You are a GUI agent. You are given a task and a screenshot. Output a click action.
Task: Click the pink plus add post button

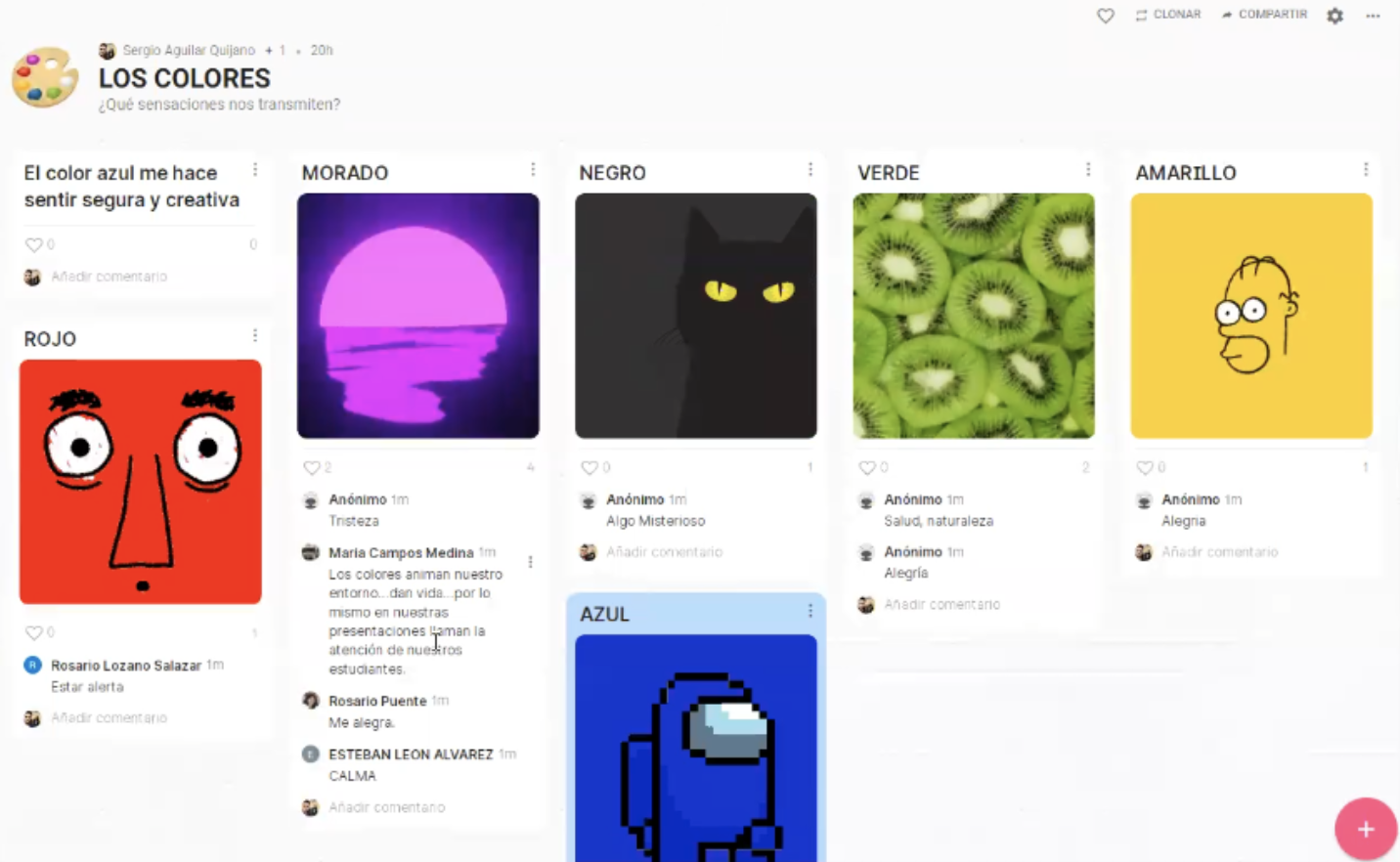click(1366, 829)
